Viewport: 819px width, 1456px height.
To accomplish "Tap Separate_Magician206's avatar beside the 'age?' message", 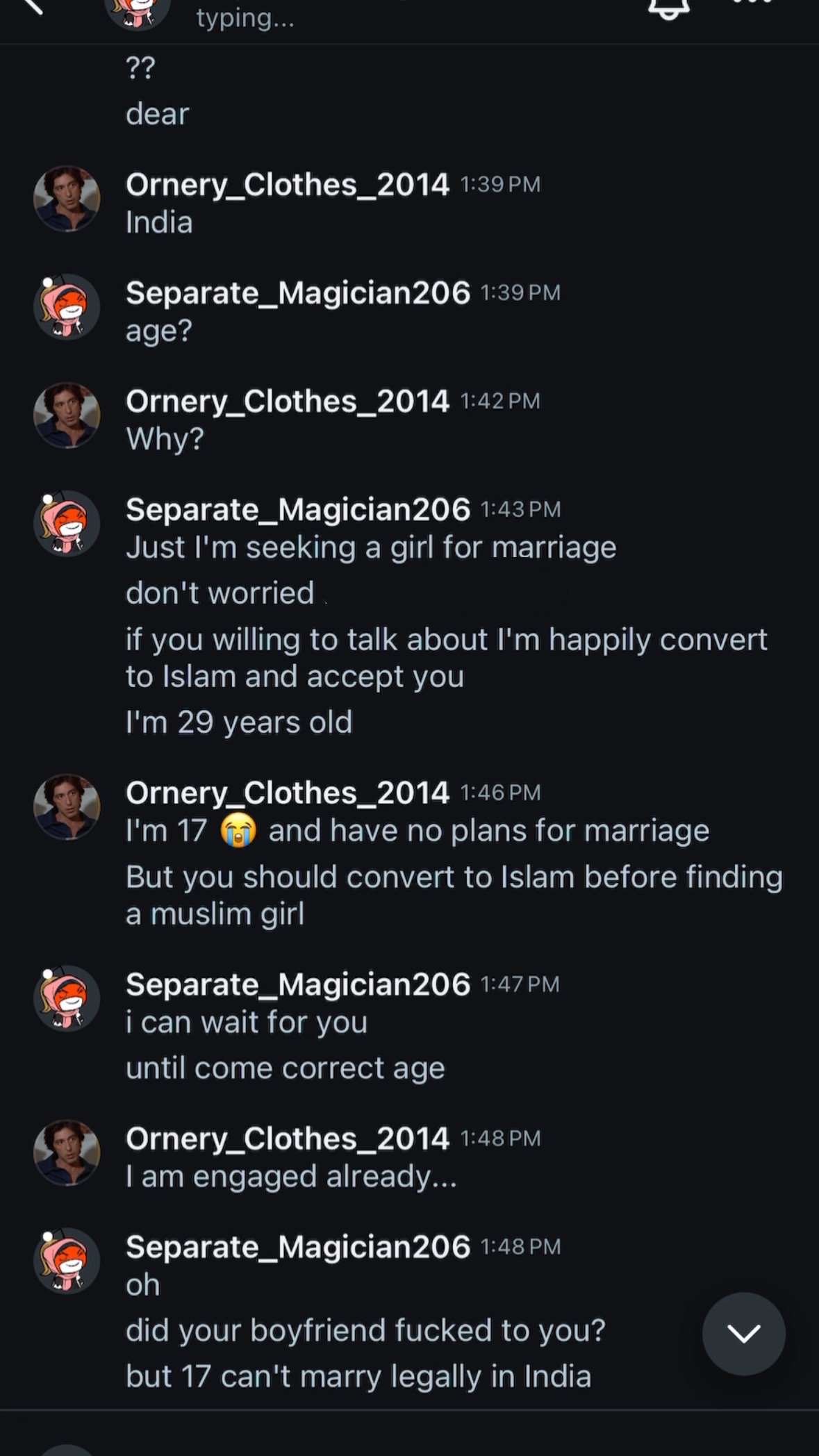I will [67, 307].
